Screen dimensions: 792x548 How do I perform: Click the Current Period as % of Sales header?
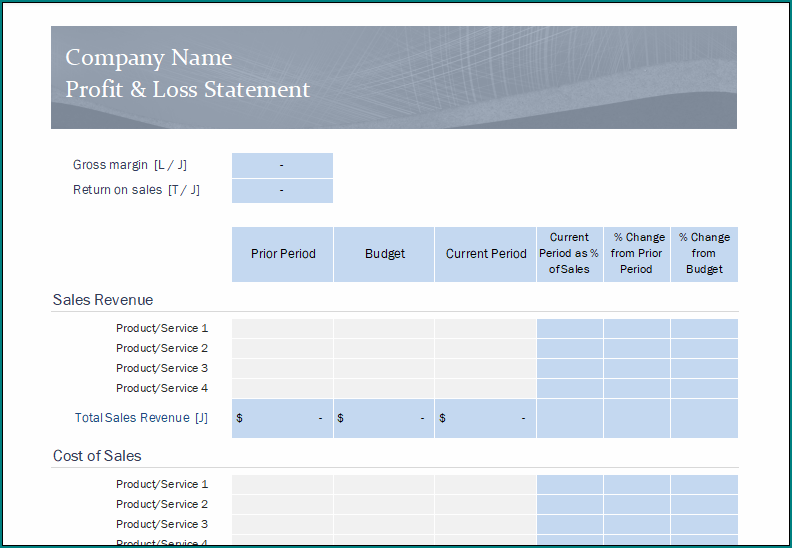click(x=570, y=254)
